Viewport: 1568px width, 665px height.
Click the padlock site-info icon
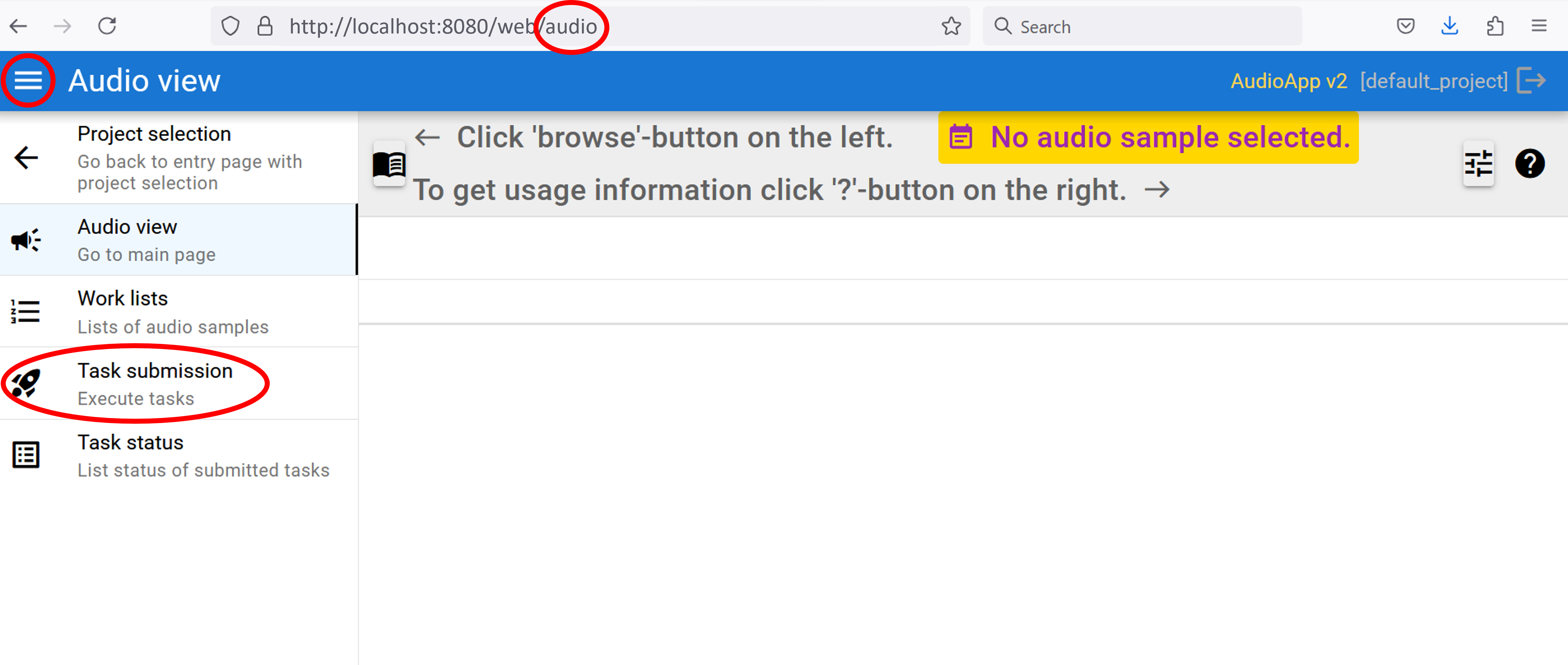coord(265,26)
